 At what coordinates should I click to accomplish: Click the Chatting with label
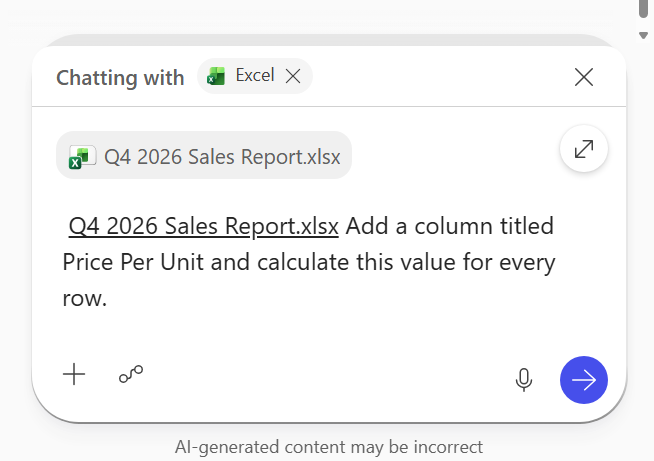pos(120,78)
